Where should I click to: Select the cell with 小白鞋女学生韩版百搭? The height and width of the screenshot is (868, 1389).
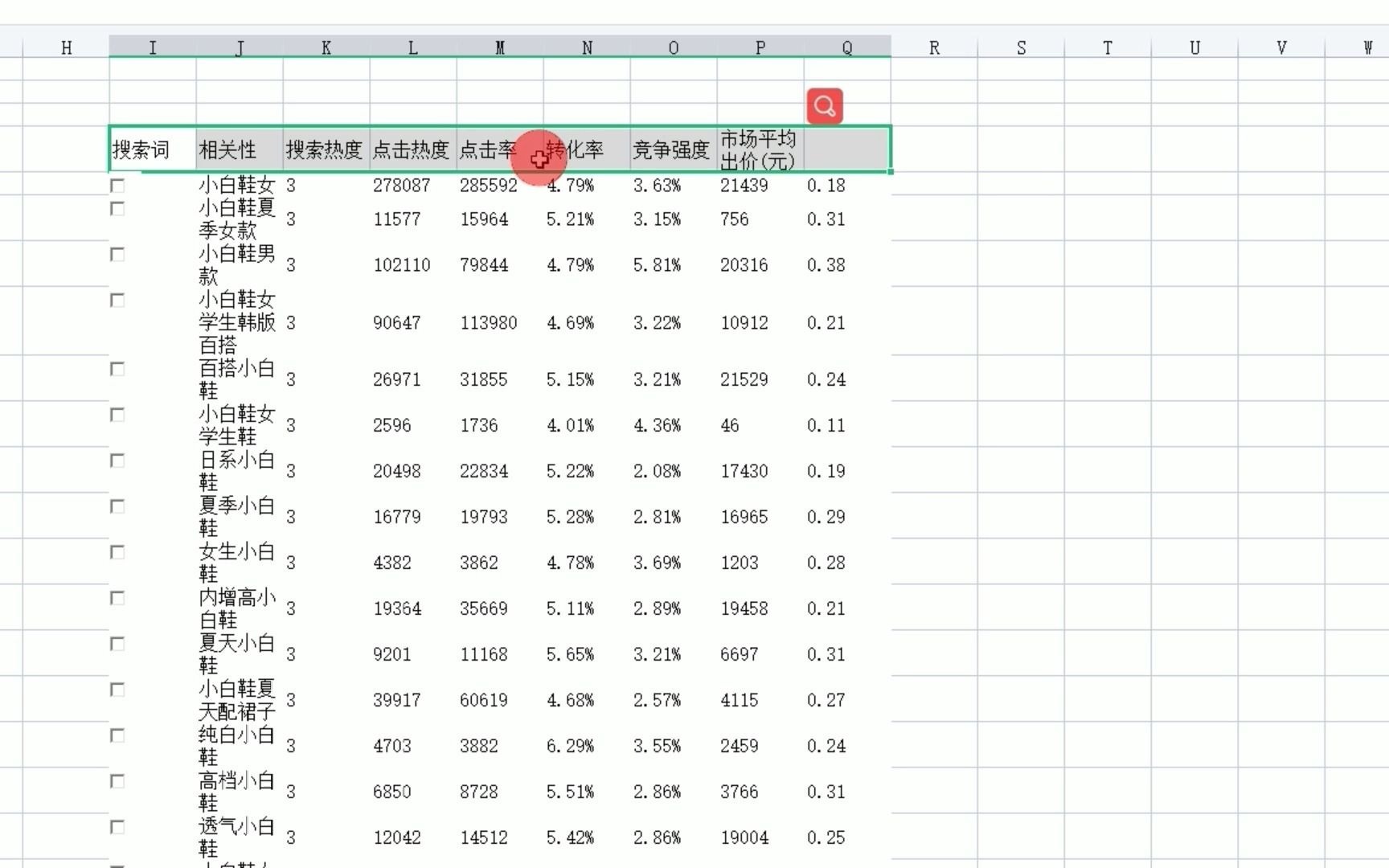pos(240,322)
